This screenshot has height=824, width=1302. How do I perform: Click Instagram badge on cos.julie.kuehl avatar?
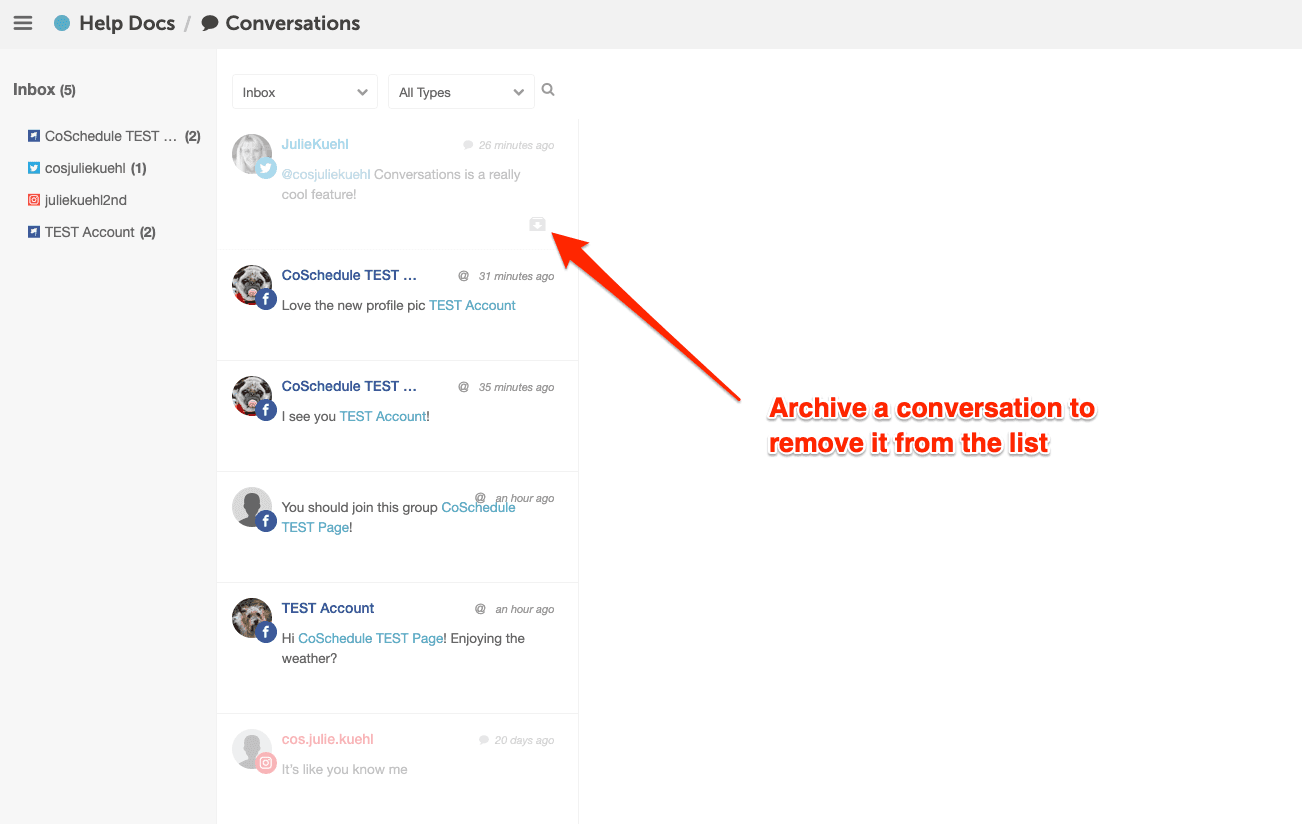coord(266,763)
